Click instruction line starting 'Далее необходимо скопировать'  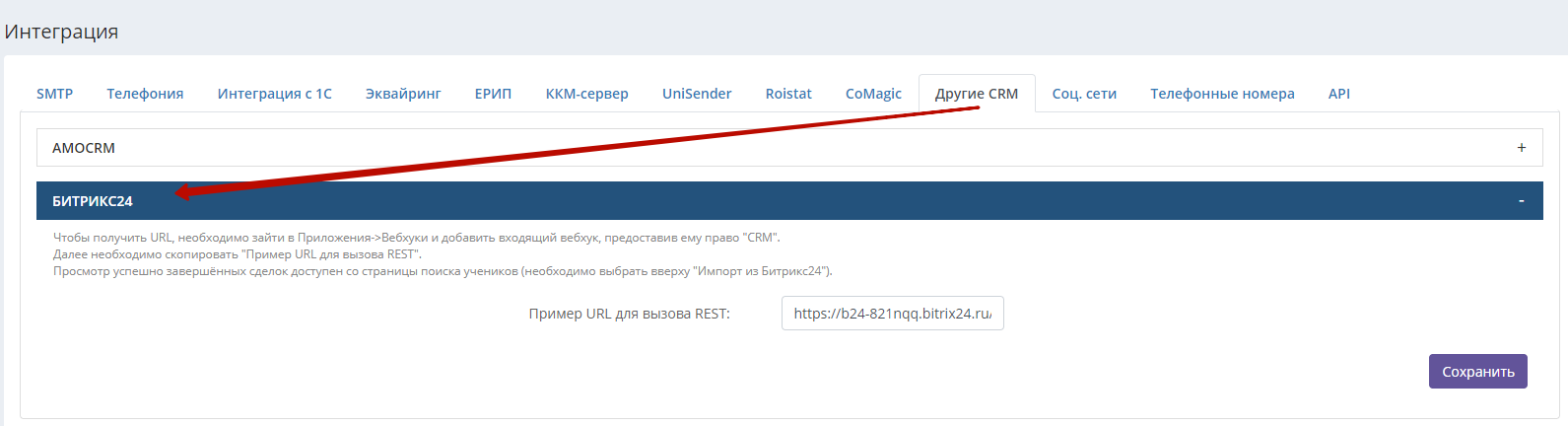[x=238, y=254]
